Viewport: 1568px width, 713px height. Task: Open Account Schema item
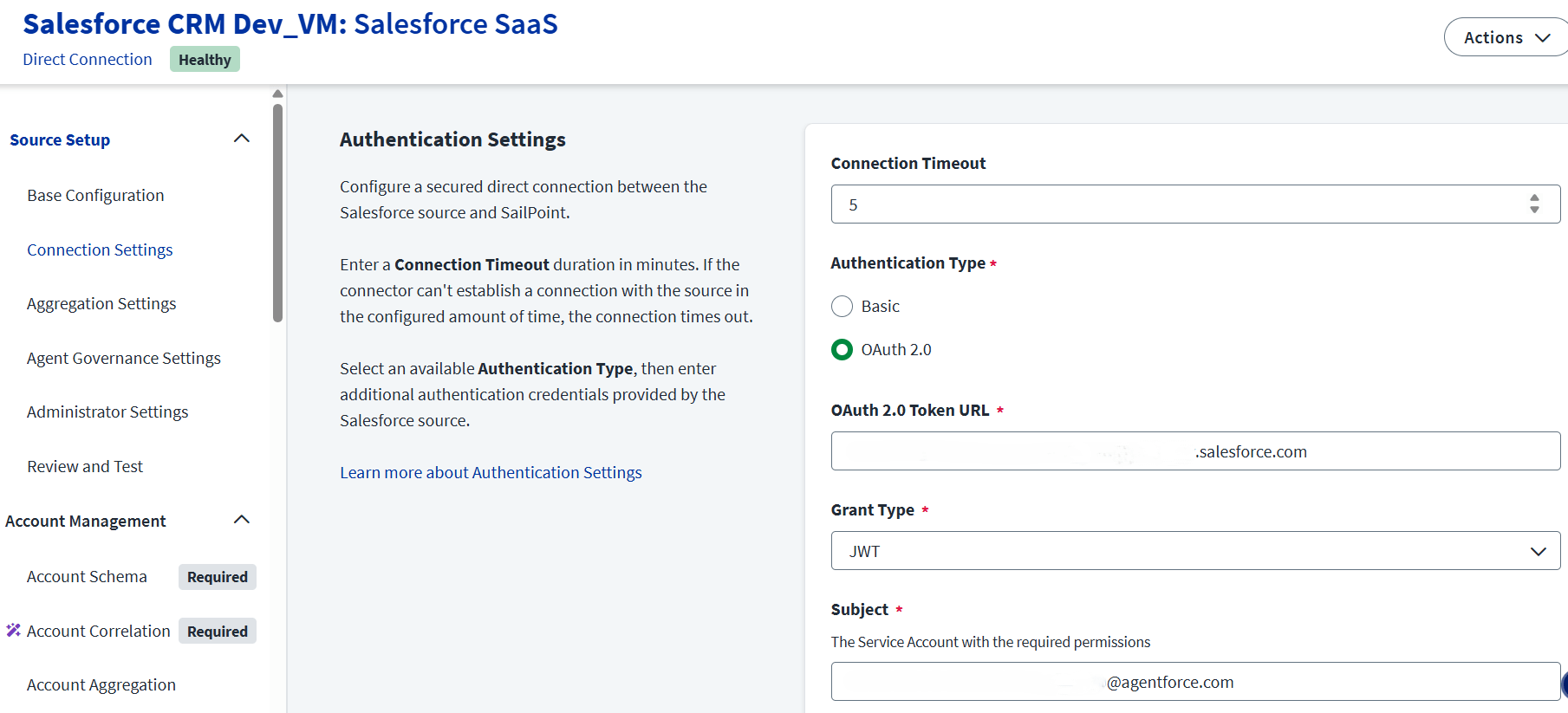pyautogui.click(x=87, y=576)
